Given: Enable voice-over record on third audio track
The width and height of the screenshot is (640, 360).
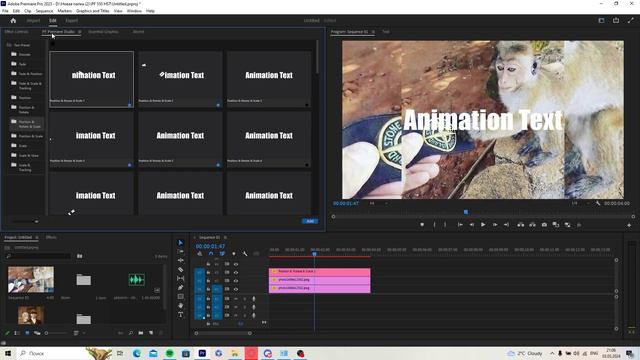Looking at the screenshot, I should 253,316.
